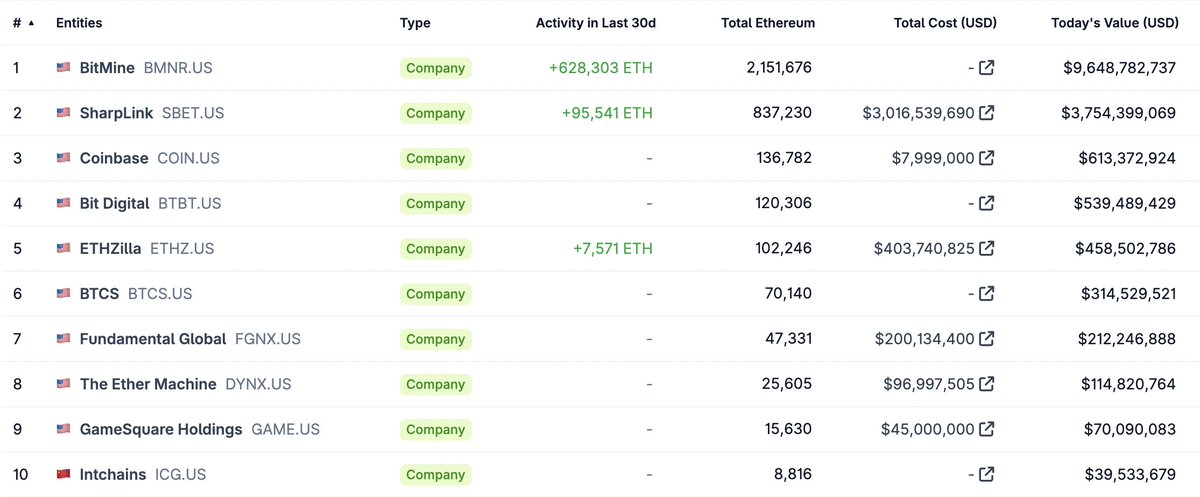This screenshot has height=497, width=1200.
Task: Open the BitMine entity link
Action: [107, 68]
